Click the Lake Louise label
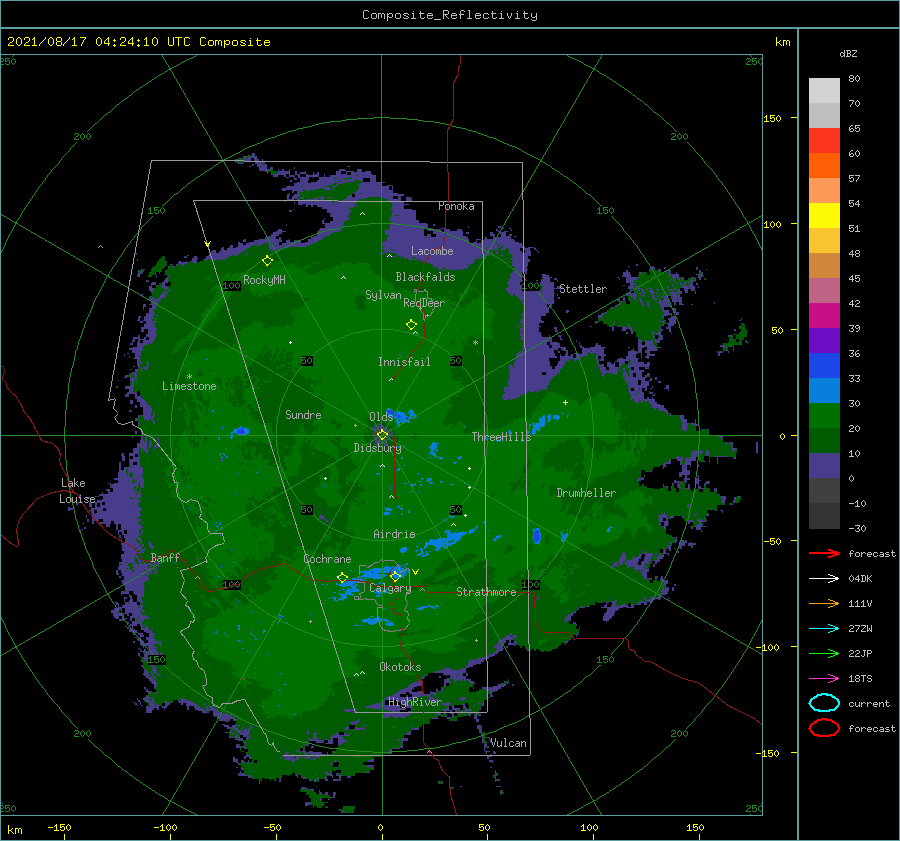The image size is (900, 841). pos(77,491)
